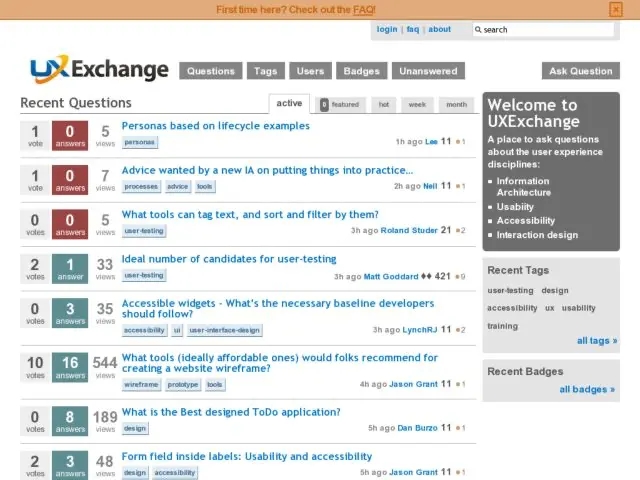Click the processes tag
The width and height of the screenshot is (640, 480).
click(x=141, y=187)
